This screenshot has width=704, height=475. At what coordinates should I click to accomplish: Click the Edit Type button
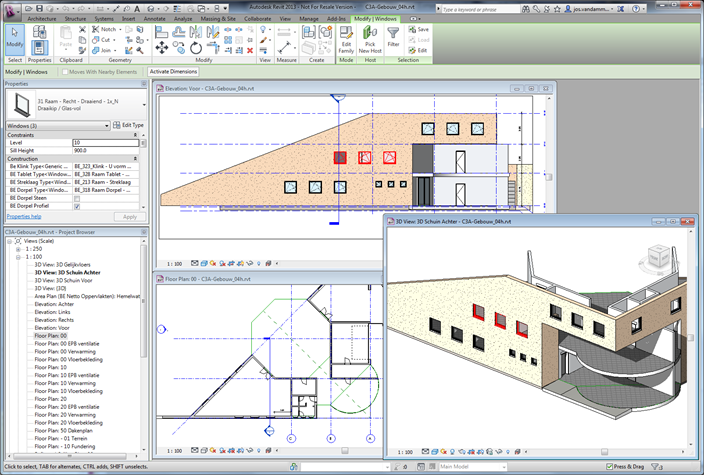[x=128, y=125]
